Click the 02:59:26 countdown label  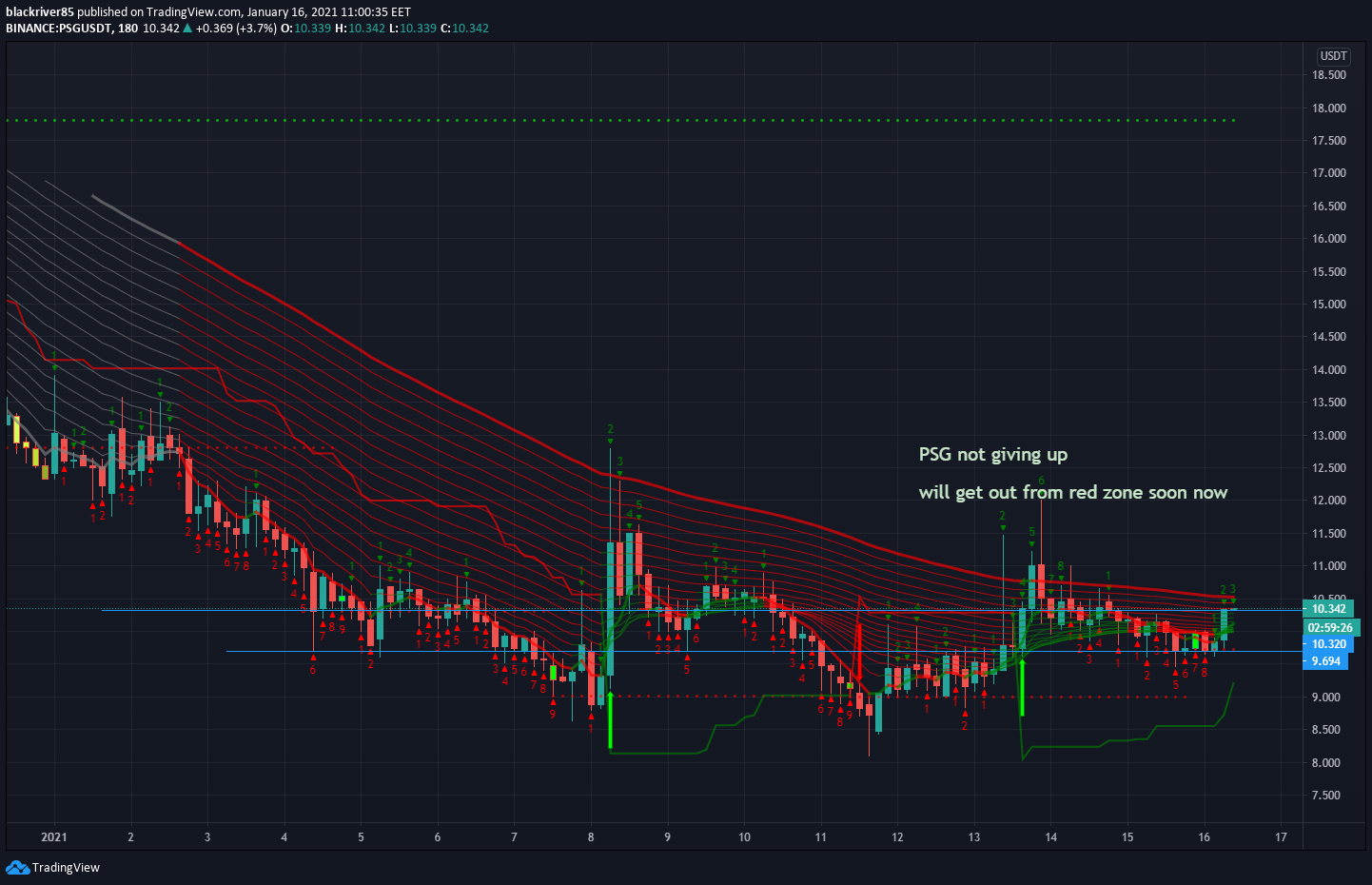1330,628
